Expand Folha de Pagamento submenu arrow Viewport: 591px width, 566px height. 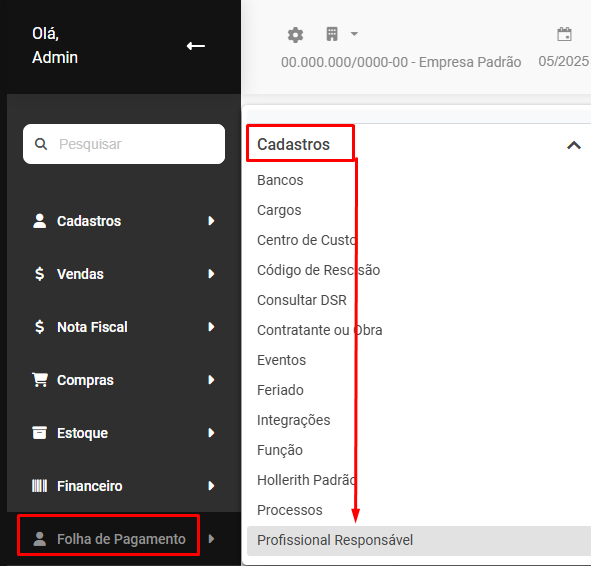(211, 539)
